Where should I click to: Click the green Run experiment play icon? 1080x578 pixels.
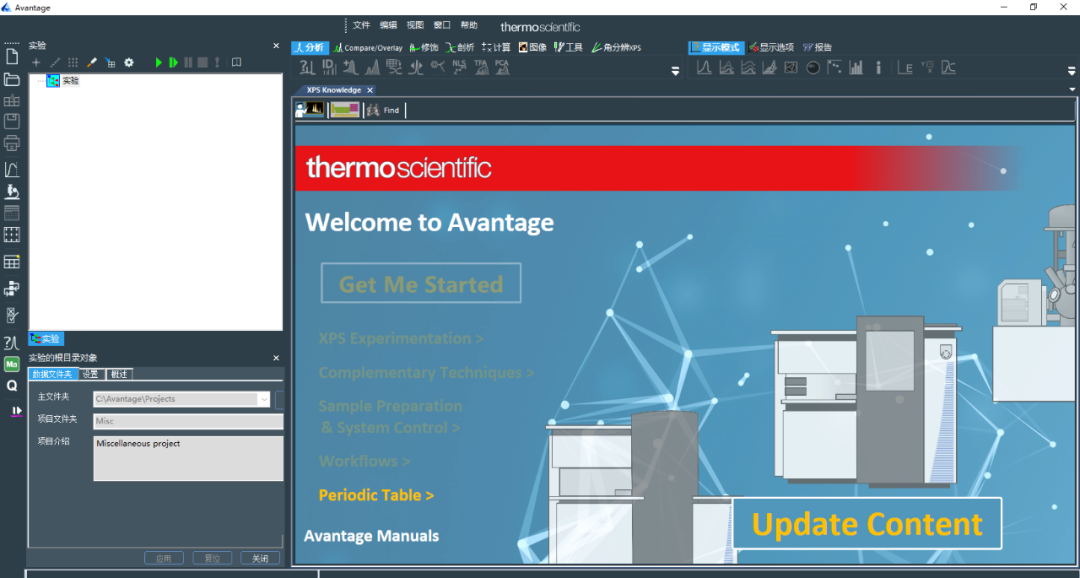[x=158, y=63]
